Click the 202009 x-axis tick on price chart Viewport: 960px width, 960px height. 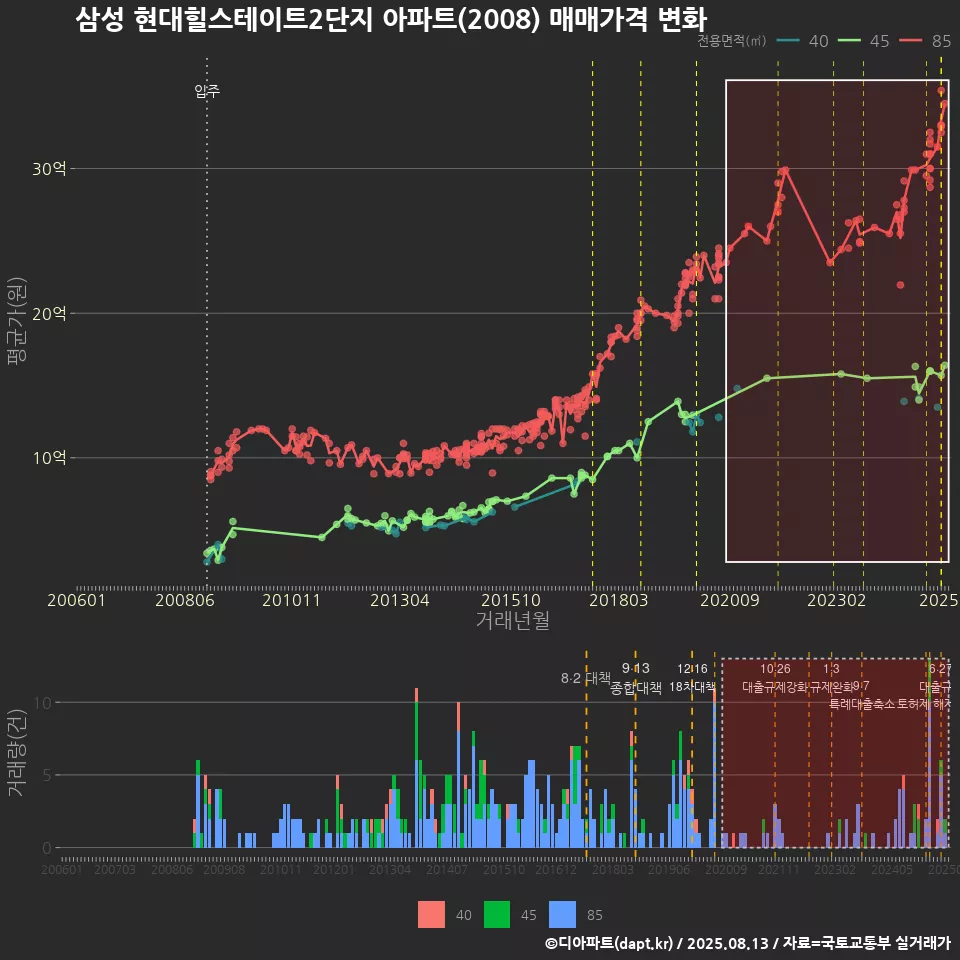click(x=730, y=600)
